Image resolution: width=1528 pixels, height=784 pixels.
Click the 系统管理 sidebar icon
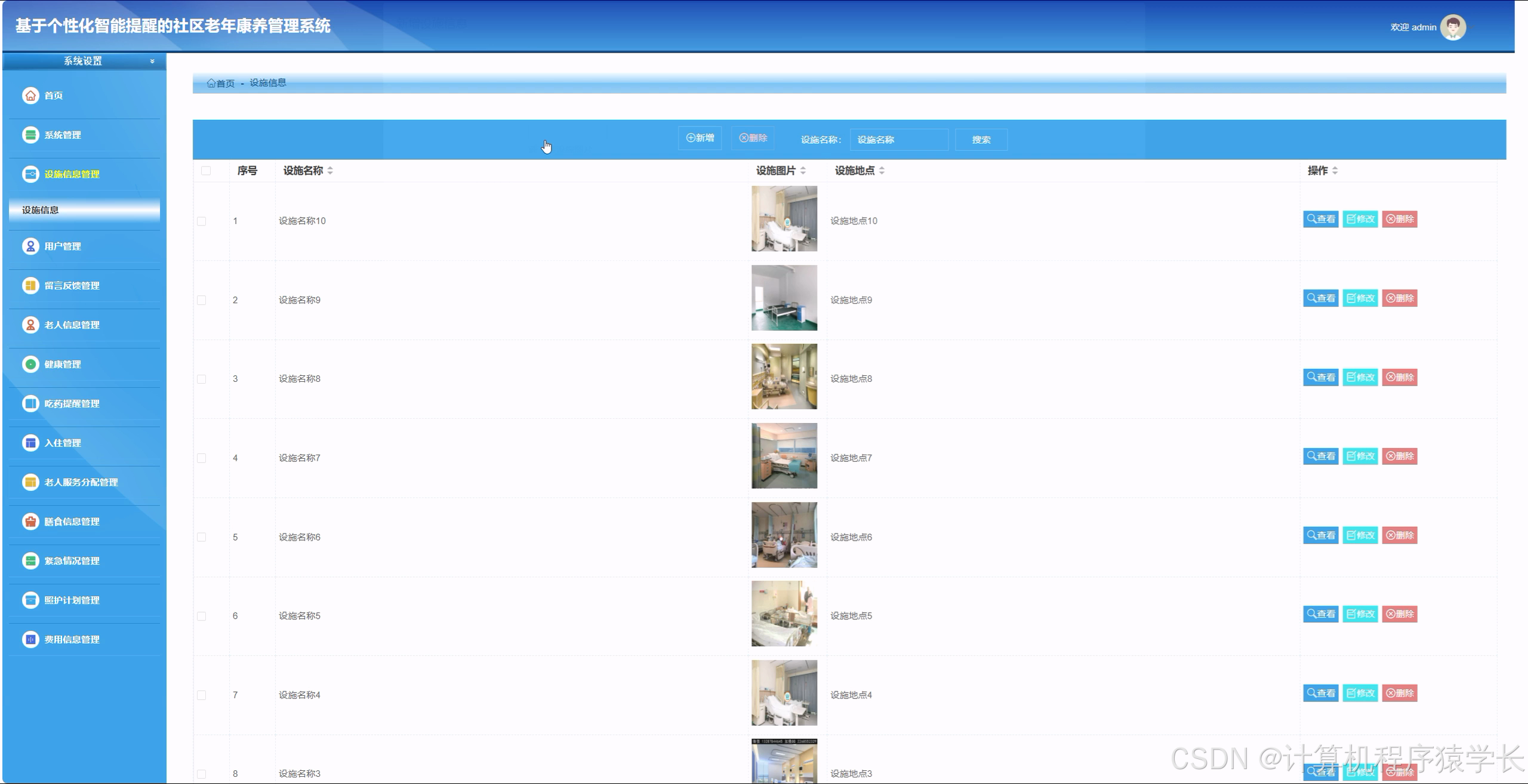(30, 135)
